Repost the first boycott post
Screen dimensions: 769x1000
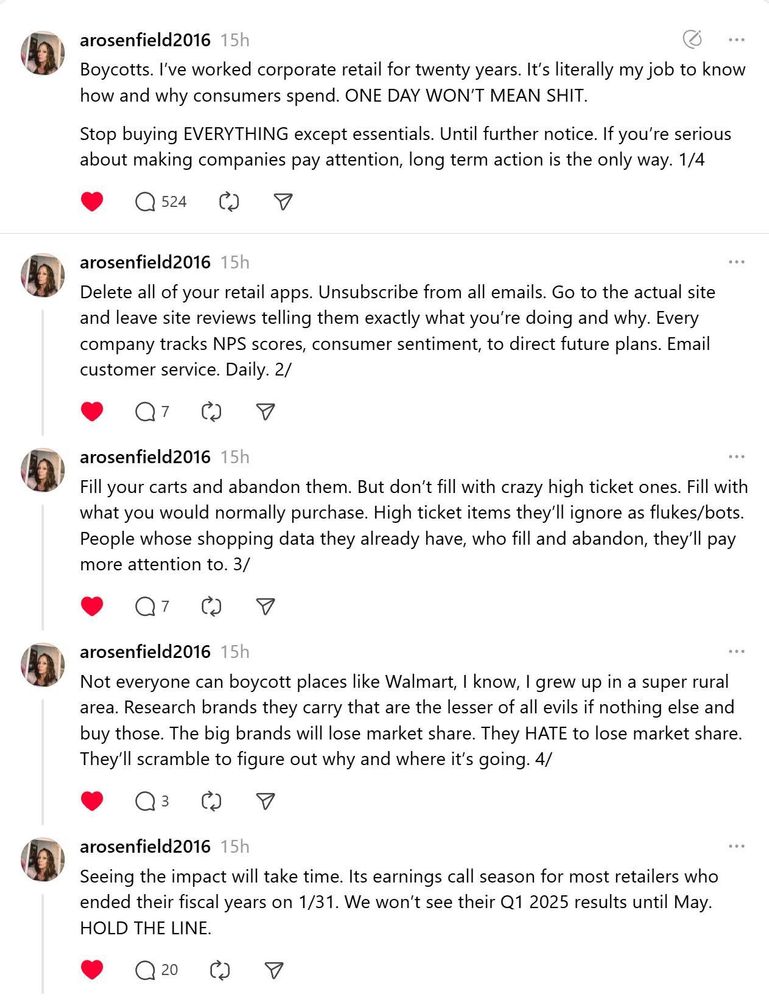pos(229,202)
